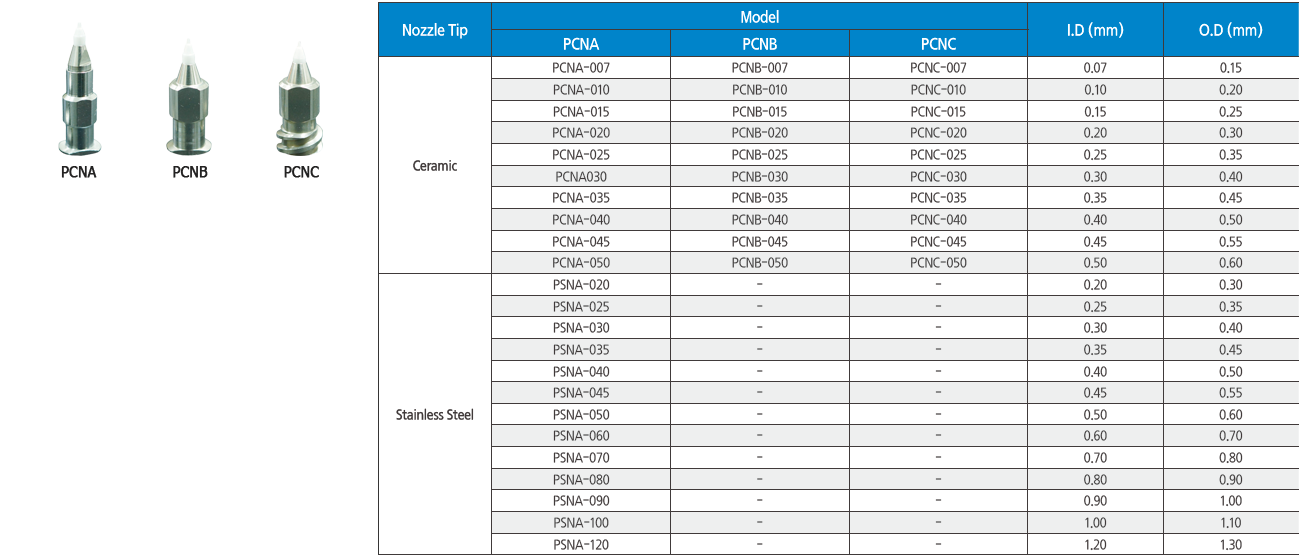Click the PSNA-120 model cell
Image resolution: width=1300 pixels, height=556 pixels.
[580, 545]
